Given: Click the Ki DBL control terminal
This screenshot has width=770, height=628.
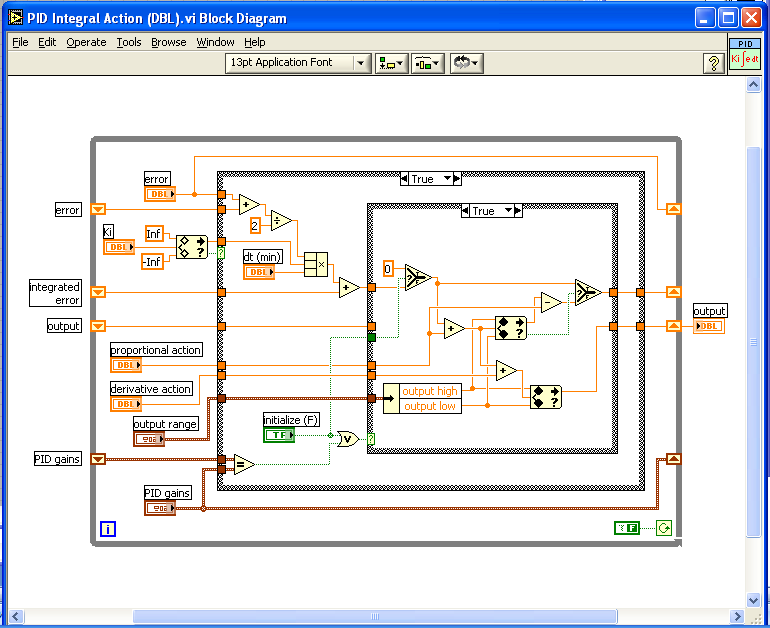Looking at the screenshot, I should point(120,246).
